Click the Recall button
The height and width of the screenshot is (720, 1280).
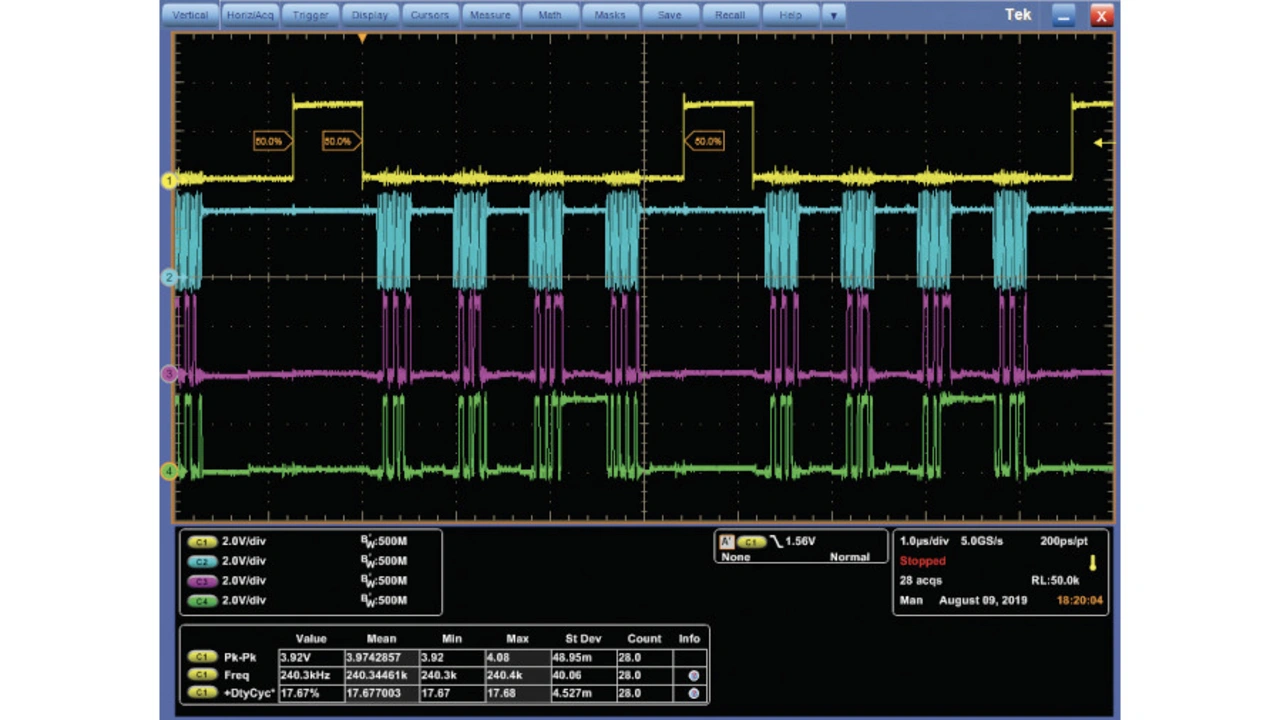[x=730, y=16]
